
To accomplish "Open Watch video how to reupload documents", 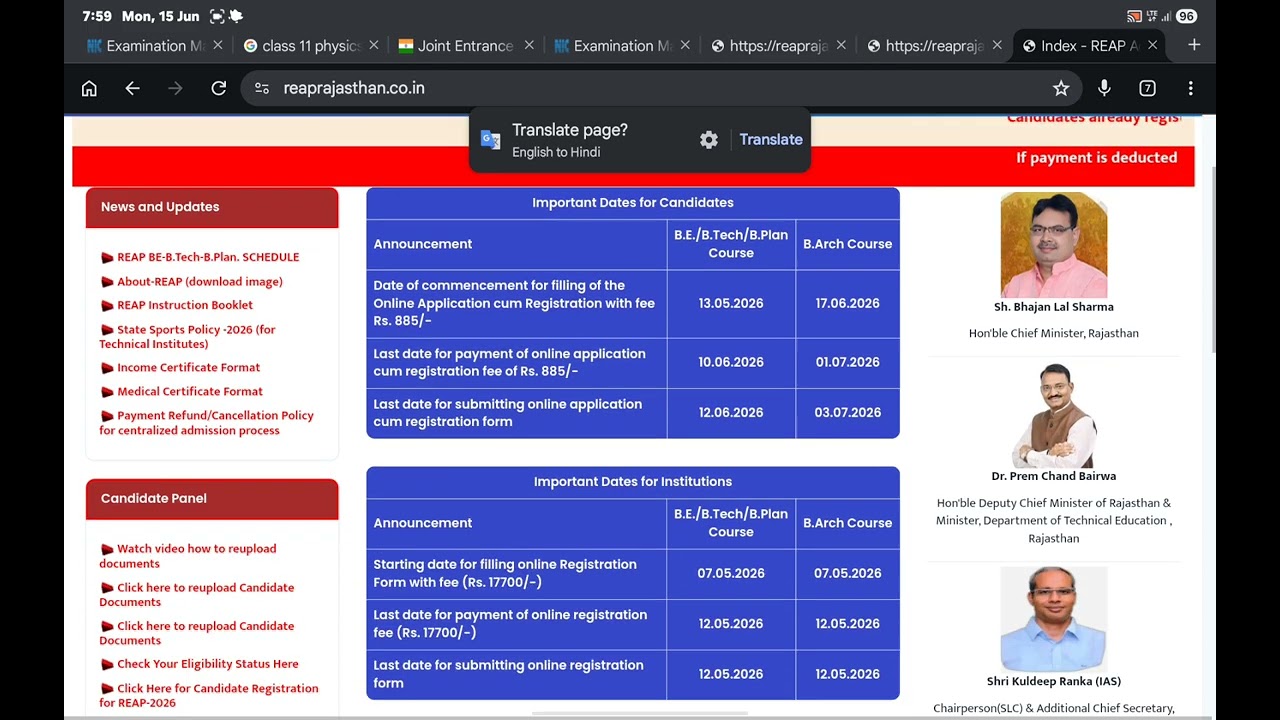I will [188, 556].
